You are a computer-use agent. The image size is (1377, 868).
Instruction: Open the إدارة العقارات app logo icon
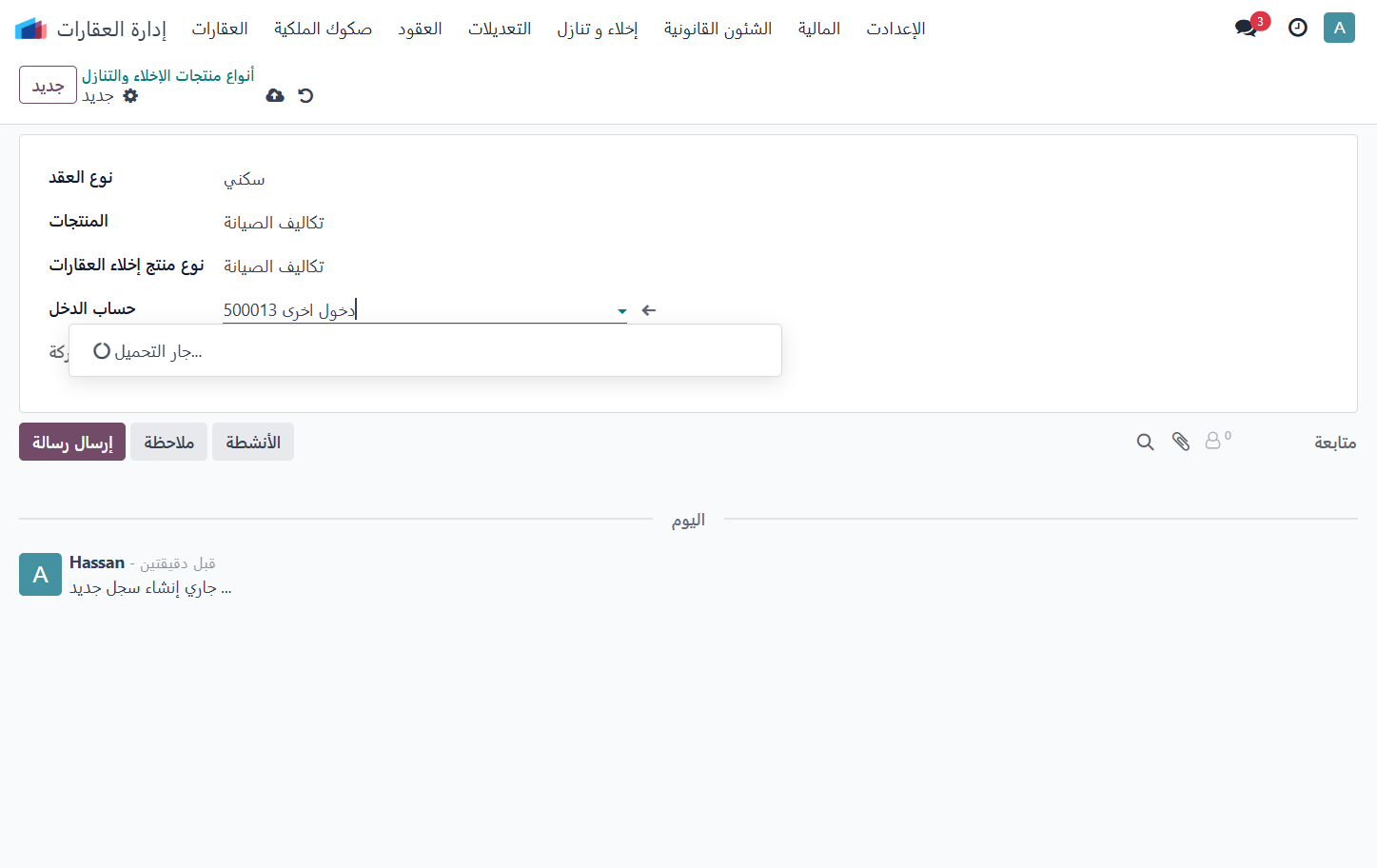pos(30,29)
